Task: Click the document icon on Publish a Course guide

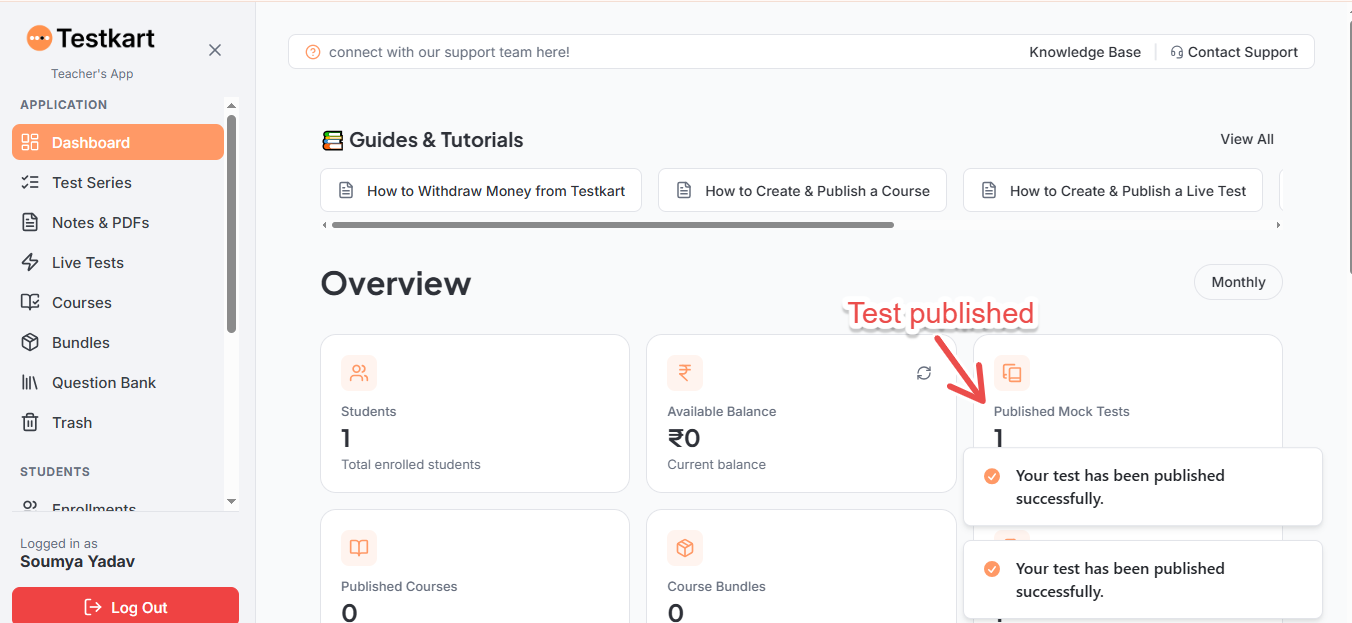Action: (x=684, y=190)
